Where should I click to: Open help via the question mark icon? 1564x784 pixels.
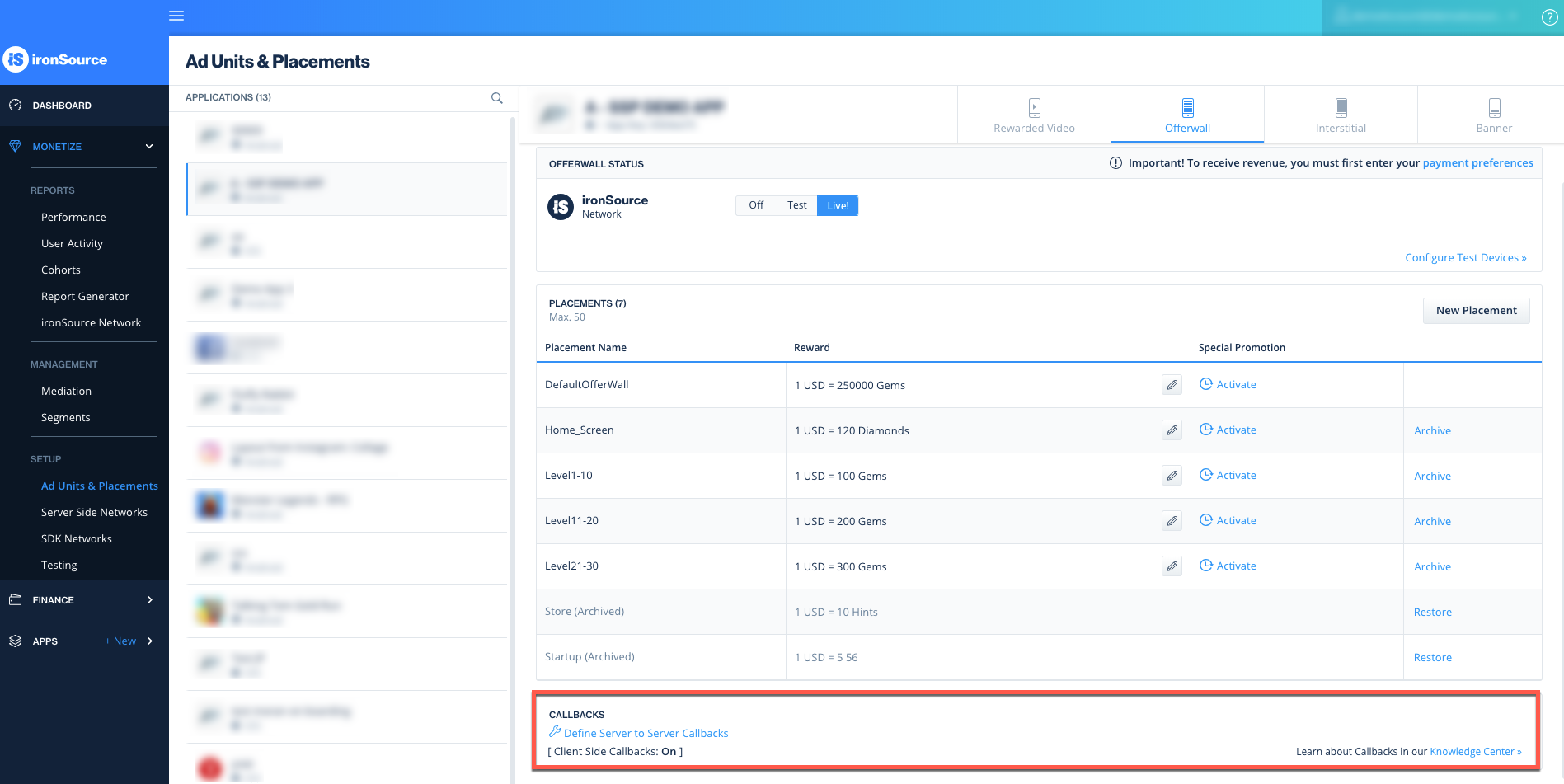click(x=1549, y=16)
